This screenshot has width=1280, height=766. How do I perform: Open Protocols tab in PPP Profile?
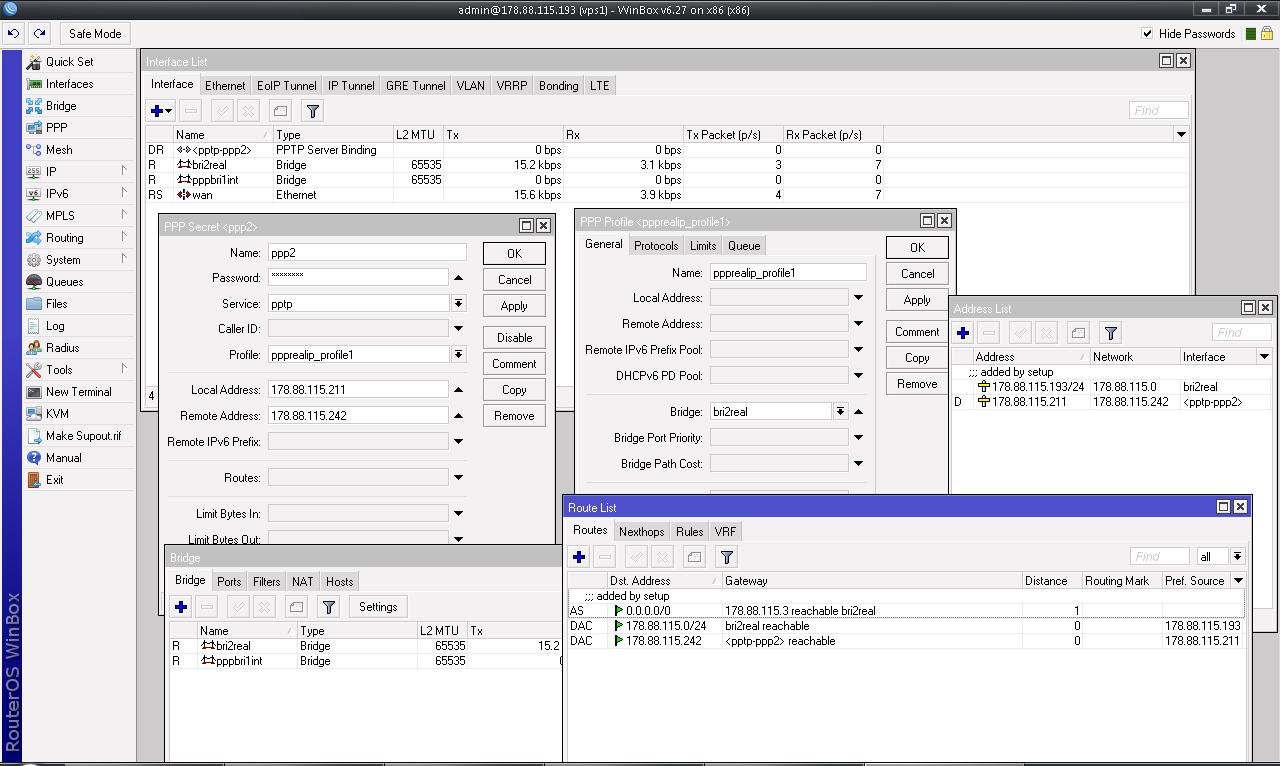click(656, 246)
